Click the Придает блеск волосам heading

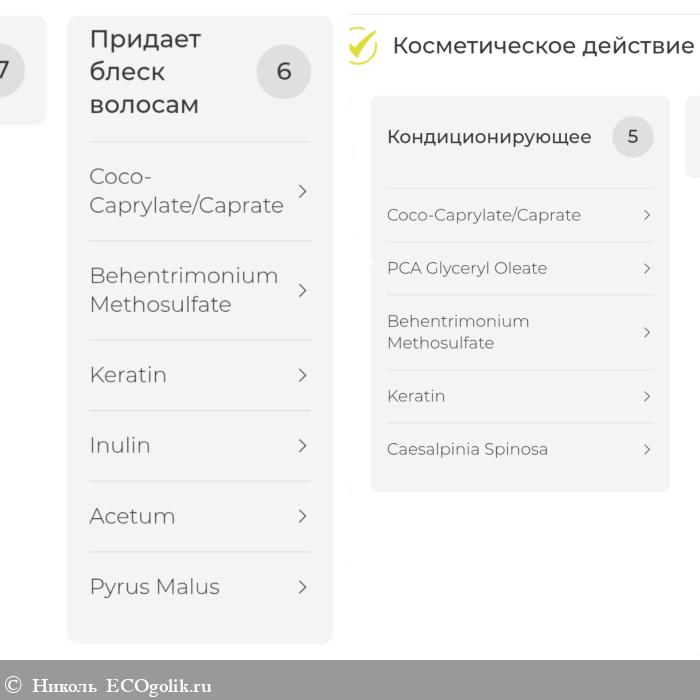click(x=145, y=72)
